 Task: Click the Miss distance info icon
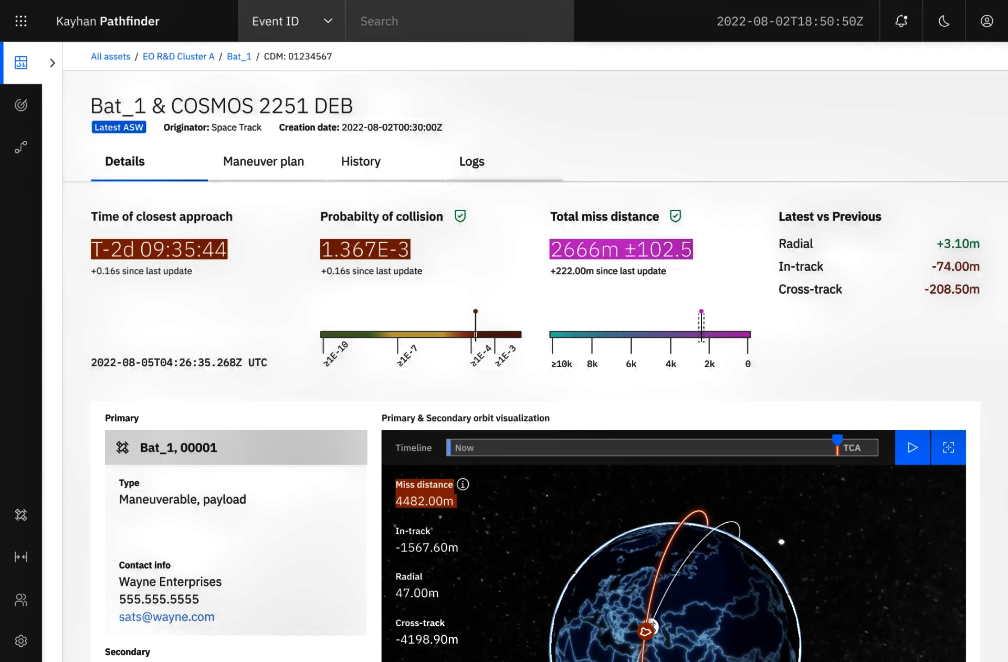click(463, 485)
